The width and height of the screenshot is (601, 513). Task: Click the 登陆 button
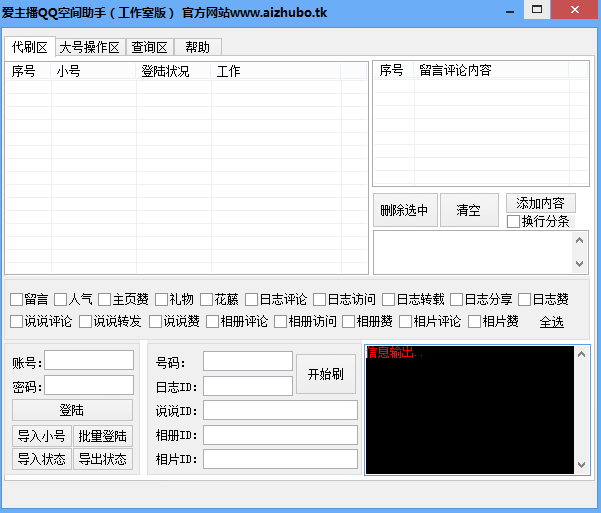(72, 410)
